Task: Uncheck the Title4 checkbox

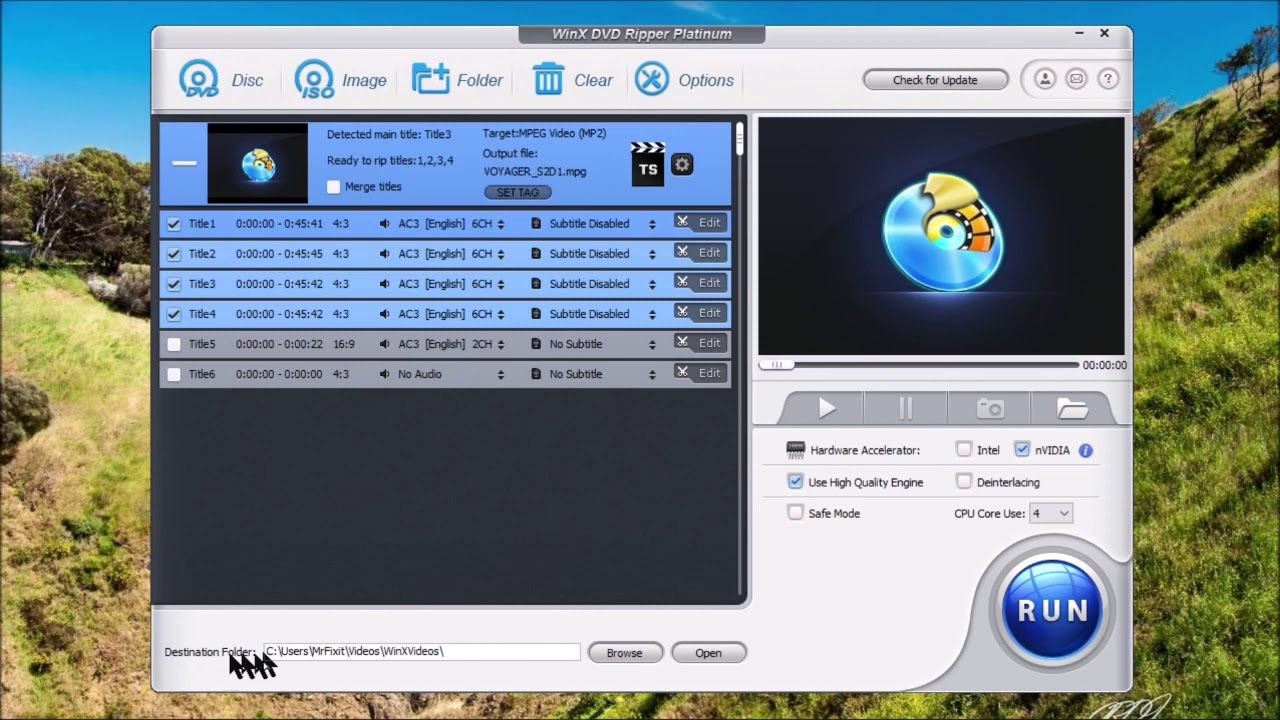Action: click(174, 314)
